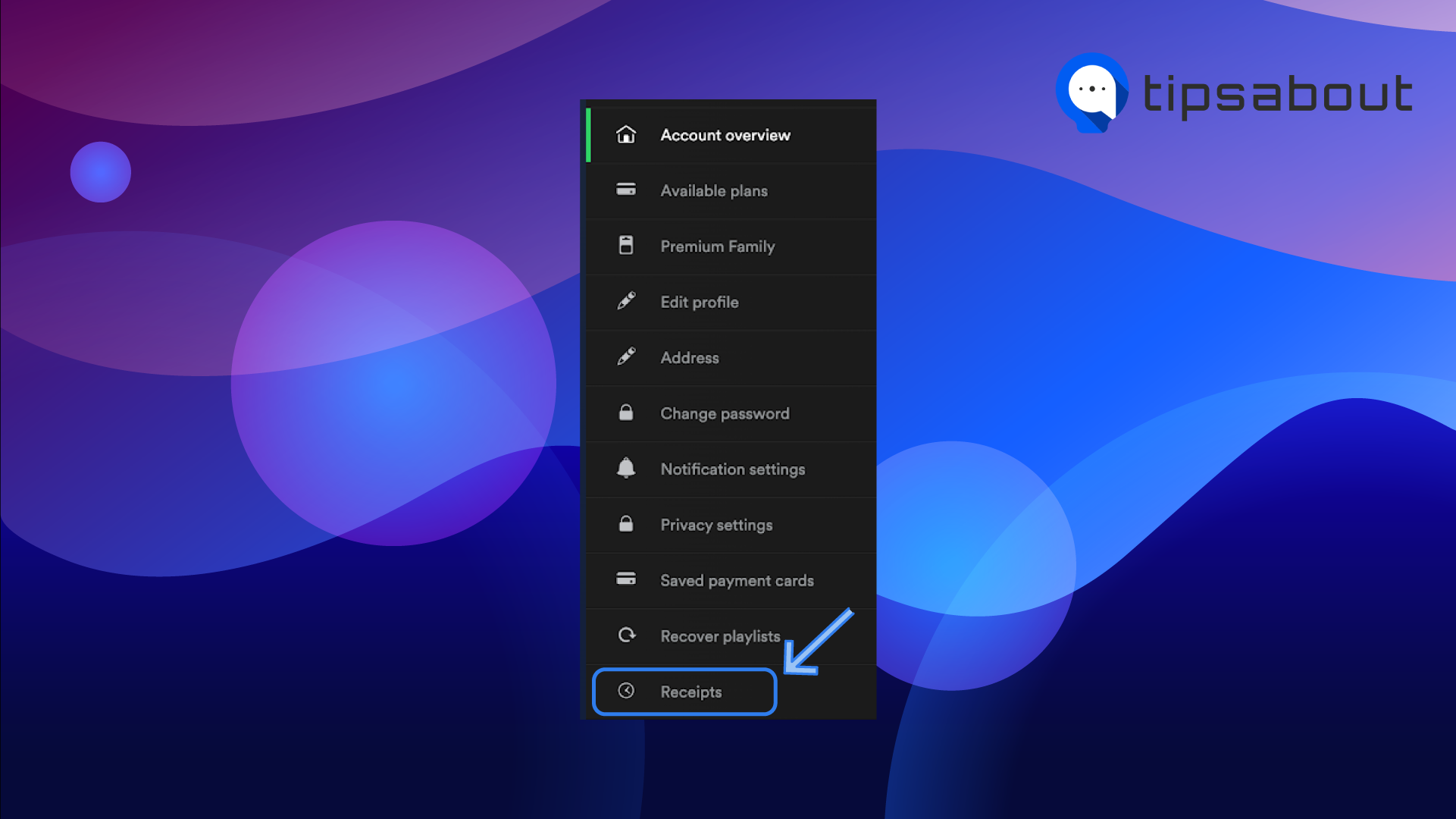Click the Notification settings bell icon
Screen dimensions: 1456x819
point(626,468)
